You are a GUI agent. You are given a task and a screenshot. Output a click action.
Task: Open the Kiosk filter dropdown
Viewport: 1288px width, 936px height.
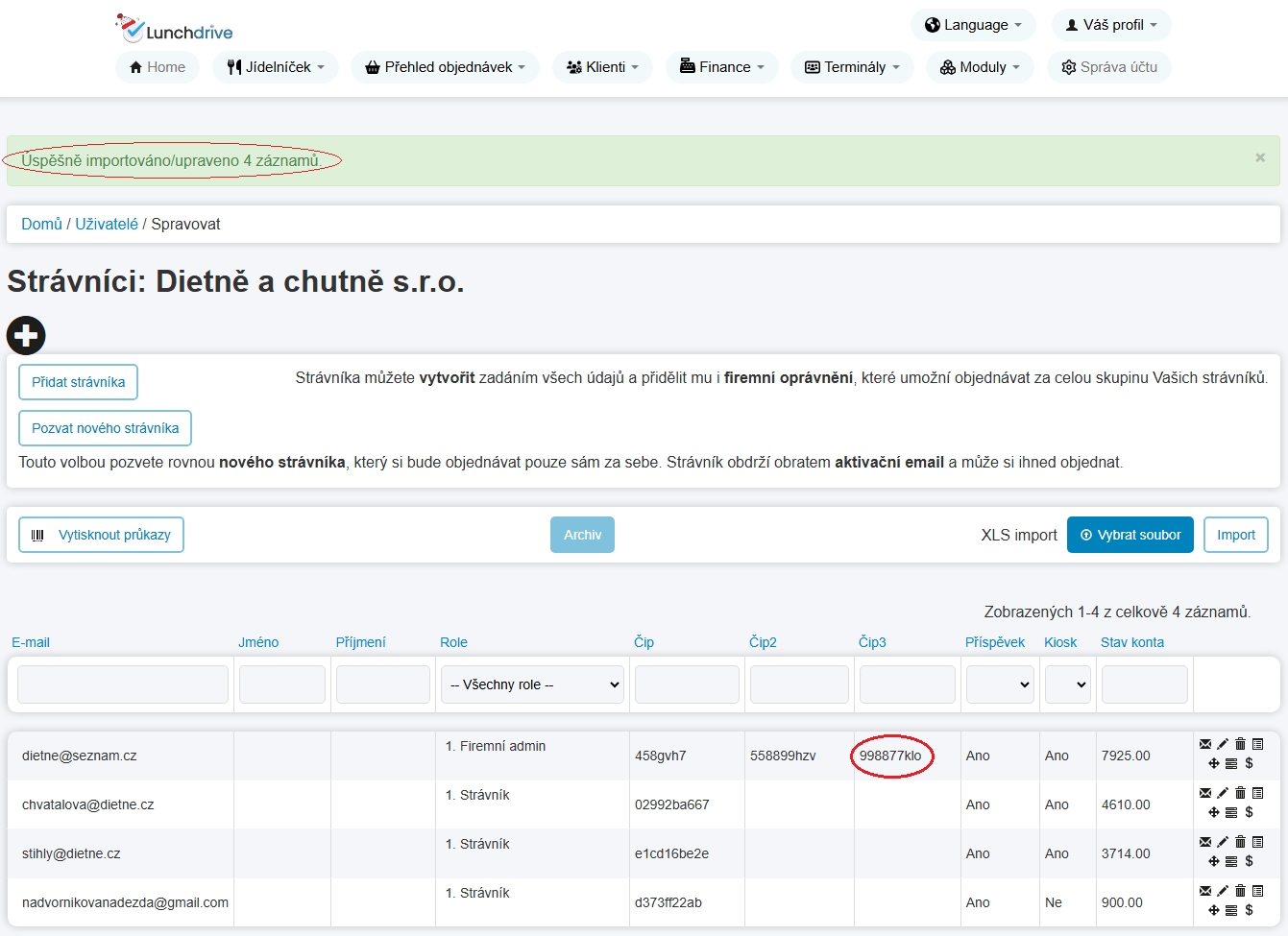coord(1068,684)
